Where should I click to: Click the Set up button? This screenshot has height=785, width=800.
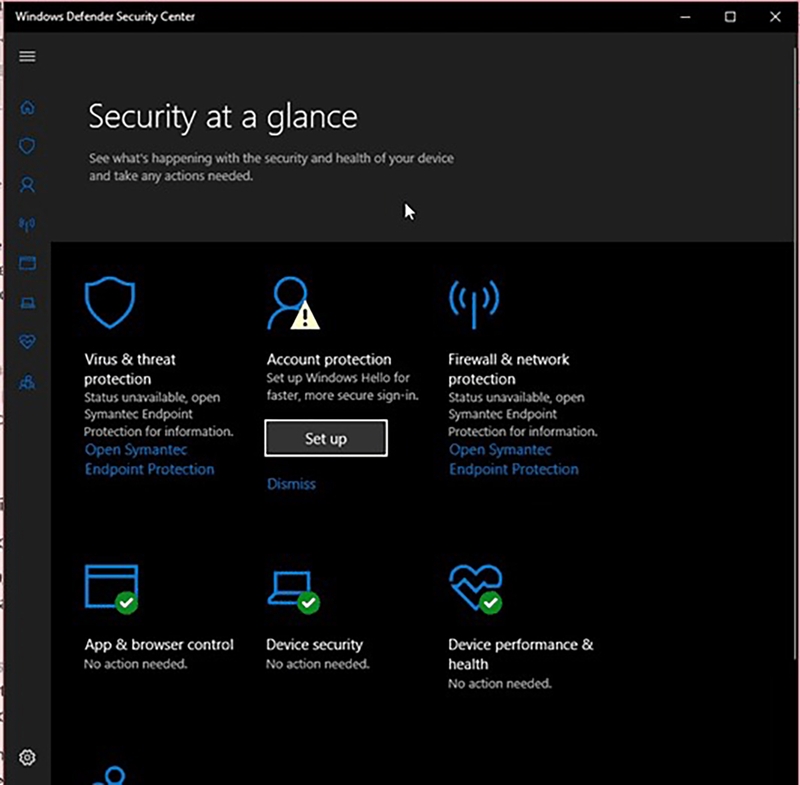(x=326, y=438)
